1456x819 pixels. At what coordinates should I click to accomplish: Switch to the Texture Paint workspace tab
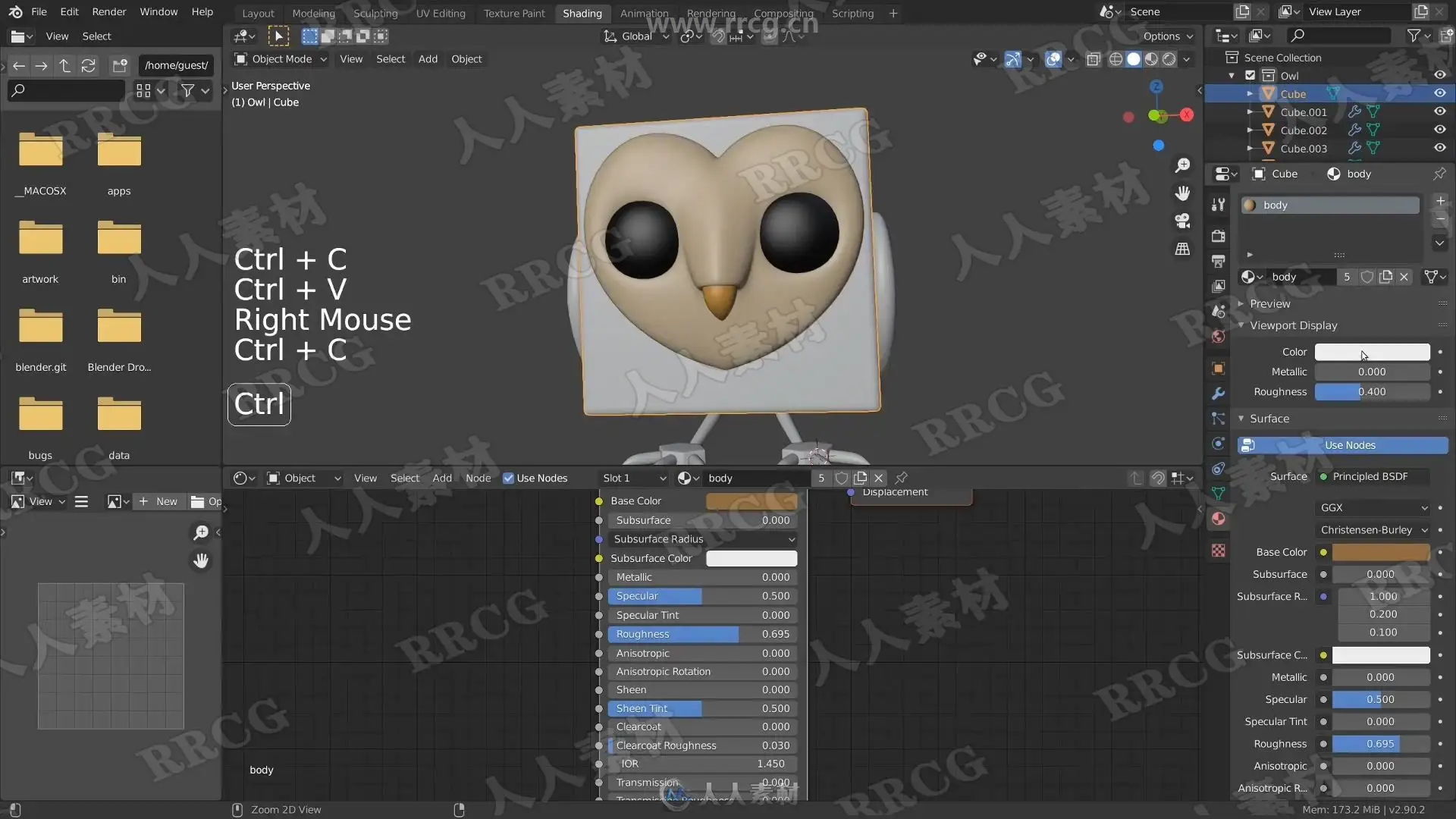coord(513,13)
